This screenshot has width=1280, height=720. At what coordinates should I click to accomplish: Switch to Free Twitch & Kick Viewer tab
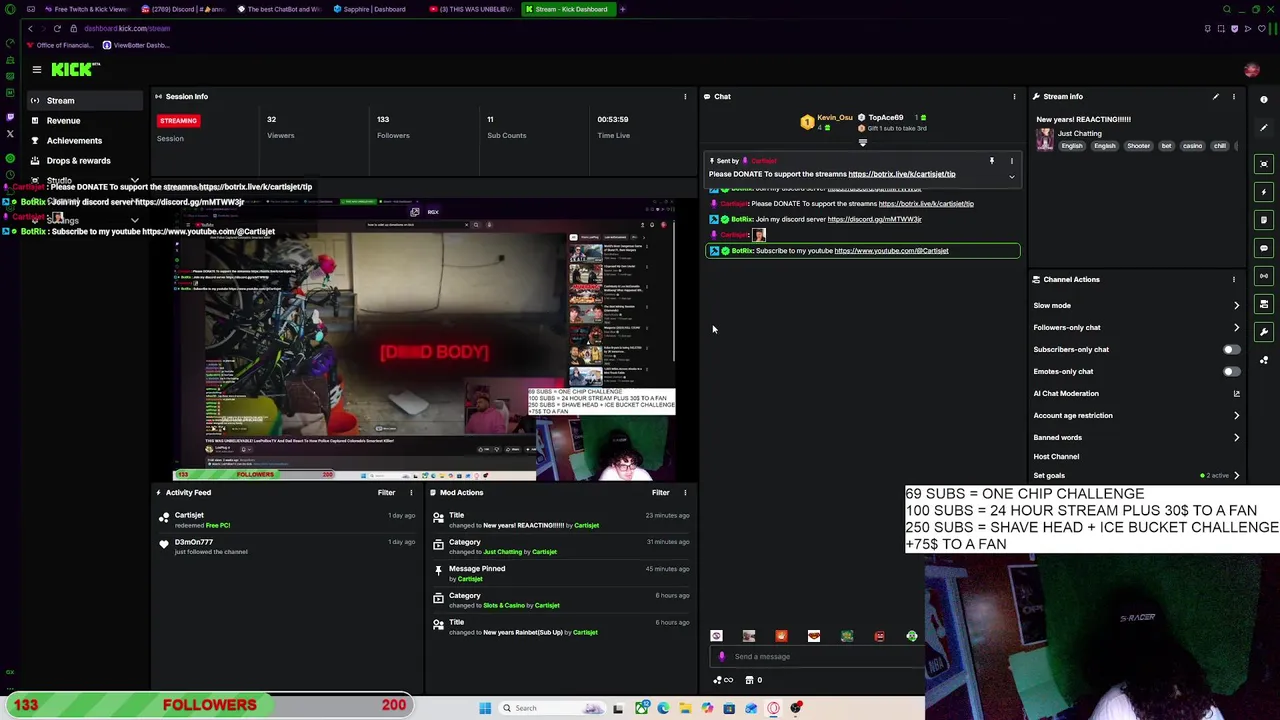click(86, 9)
